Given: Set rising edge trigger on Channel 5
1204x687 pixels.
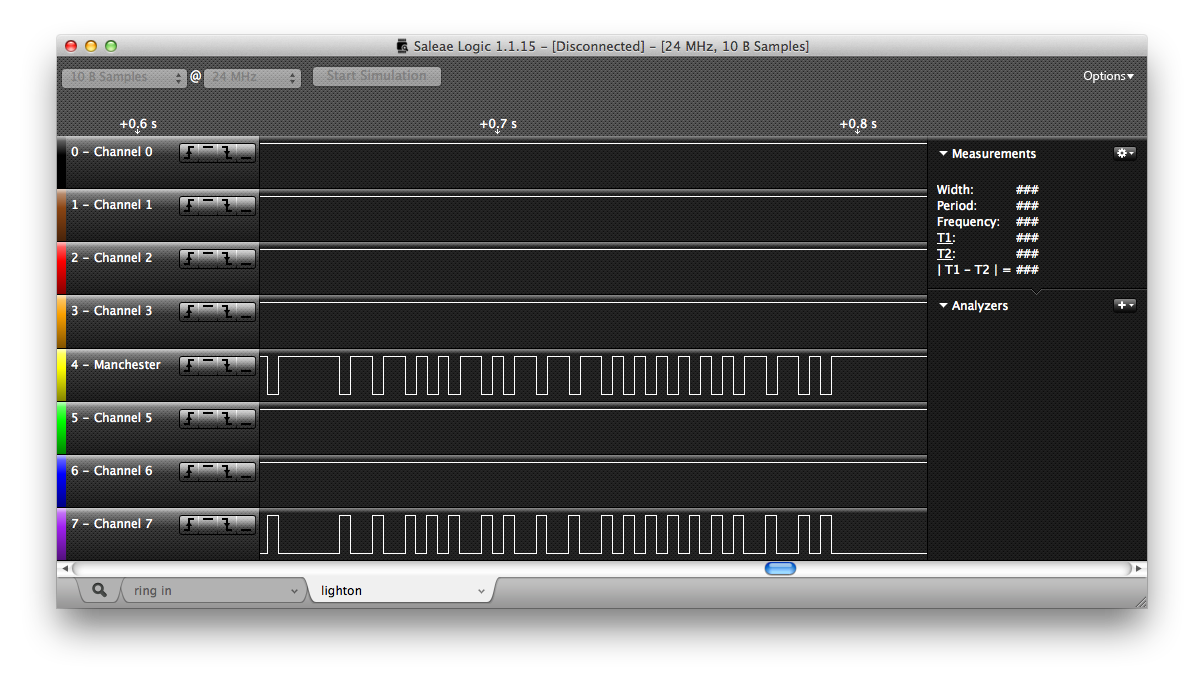Looking at the screenshot, I should (x=189, y=418).
